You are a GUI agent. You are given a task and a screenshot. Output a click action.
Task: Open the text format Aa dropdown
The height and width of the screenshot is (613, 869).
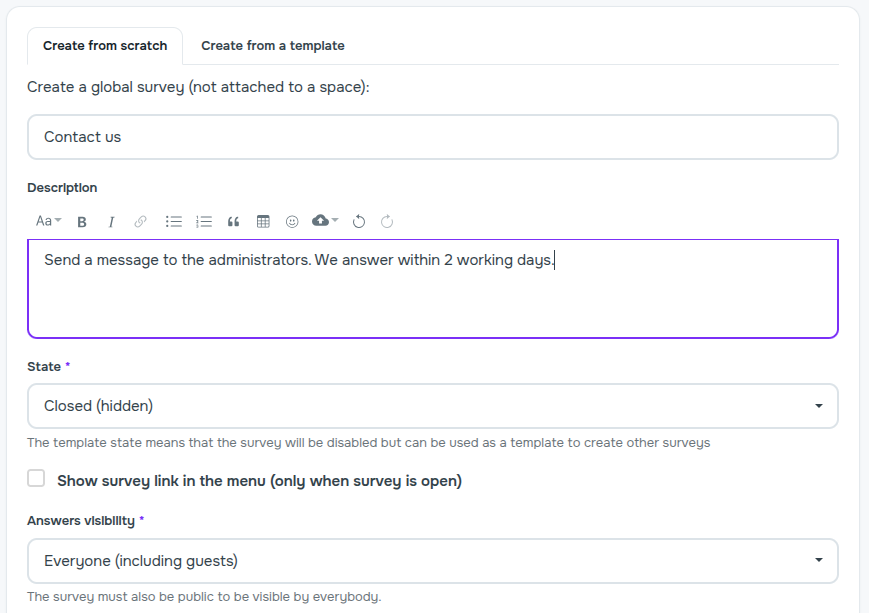point(48,221)
